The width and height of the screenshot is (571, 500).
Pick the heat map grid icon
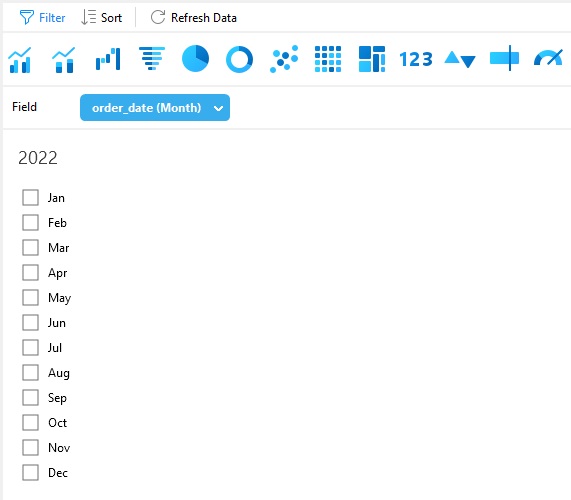[x=328, y=59]
